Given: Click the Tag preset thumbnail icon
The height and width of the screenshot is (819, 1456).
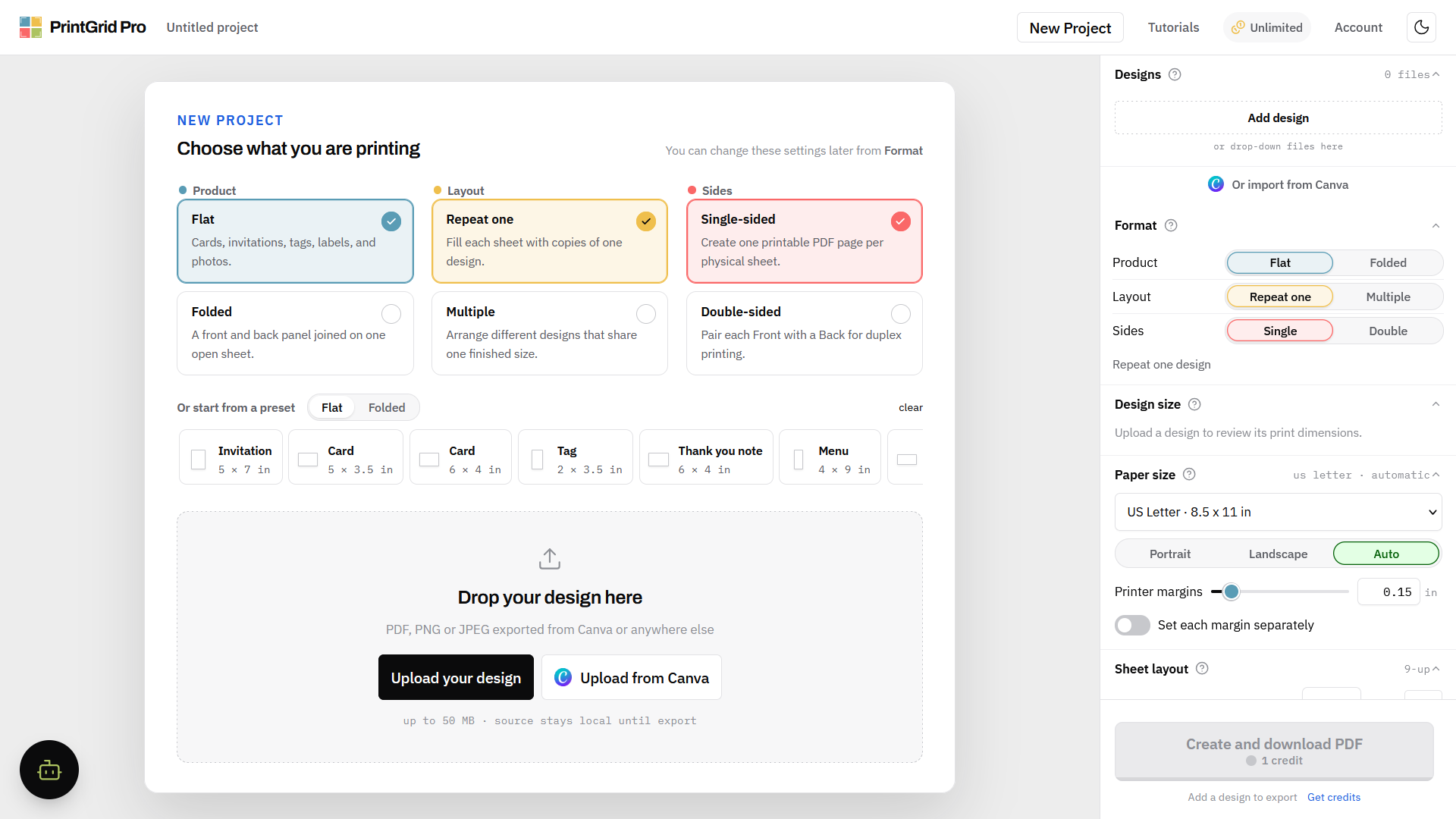Looking at the screenshot, I should [x=538, y=460].
